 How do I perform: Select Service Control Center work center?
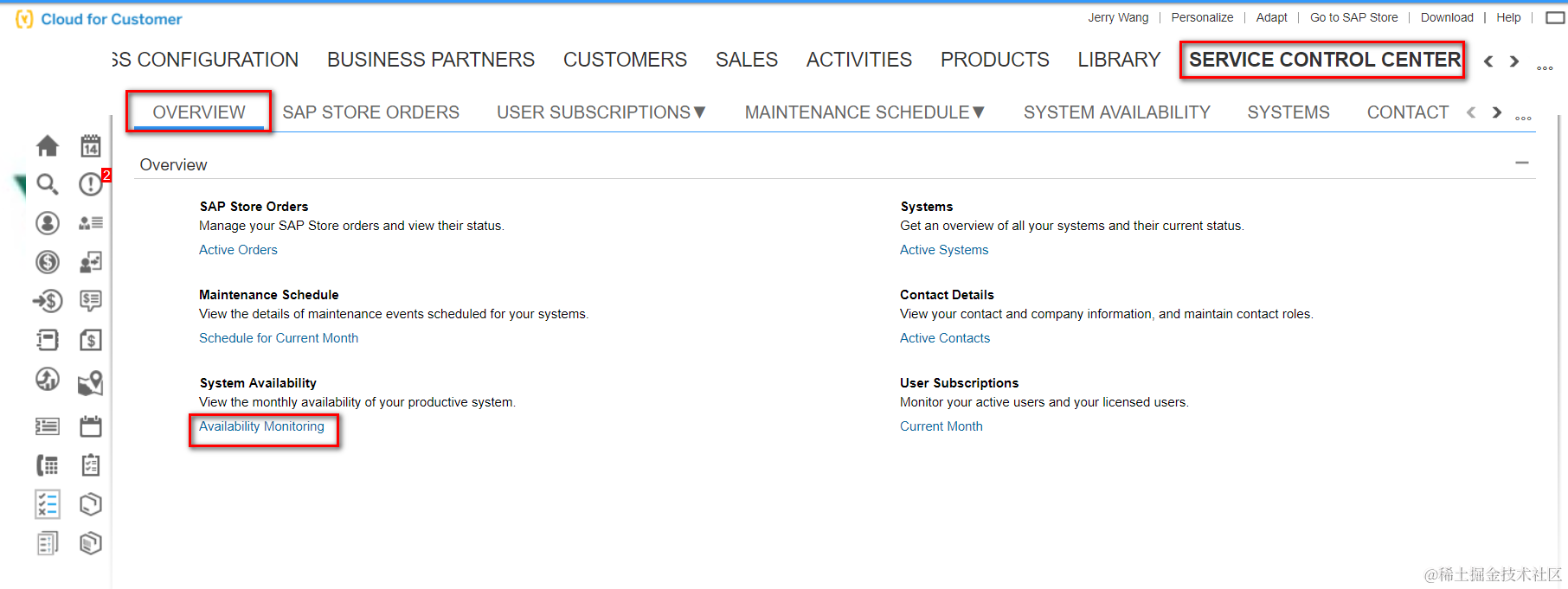1324,60
